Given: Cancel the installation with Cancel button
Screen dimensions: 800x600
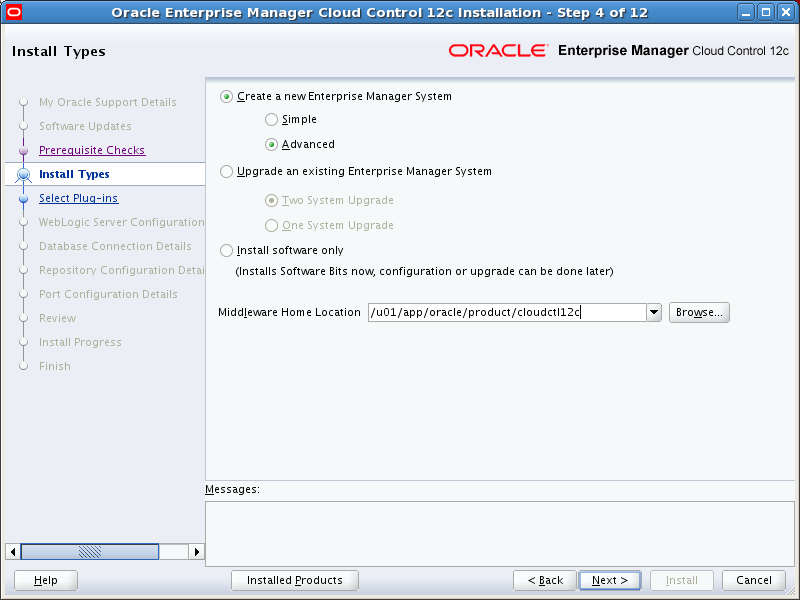Looking at the screenshot, I should coord(754,580).
